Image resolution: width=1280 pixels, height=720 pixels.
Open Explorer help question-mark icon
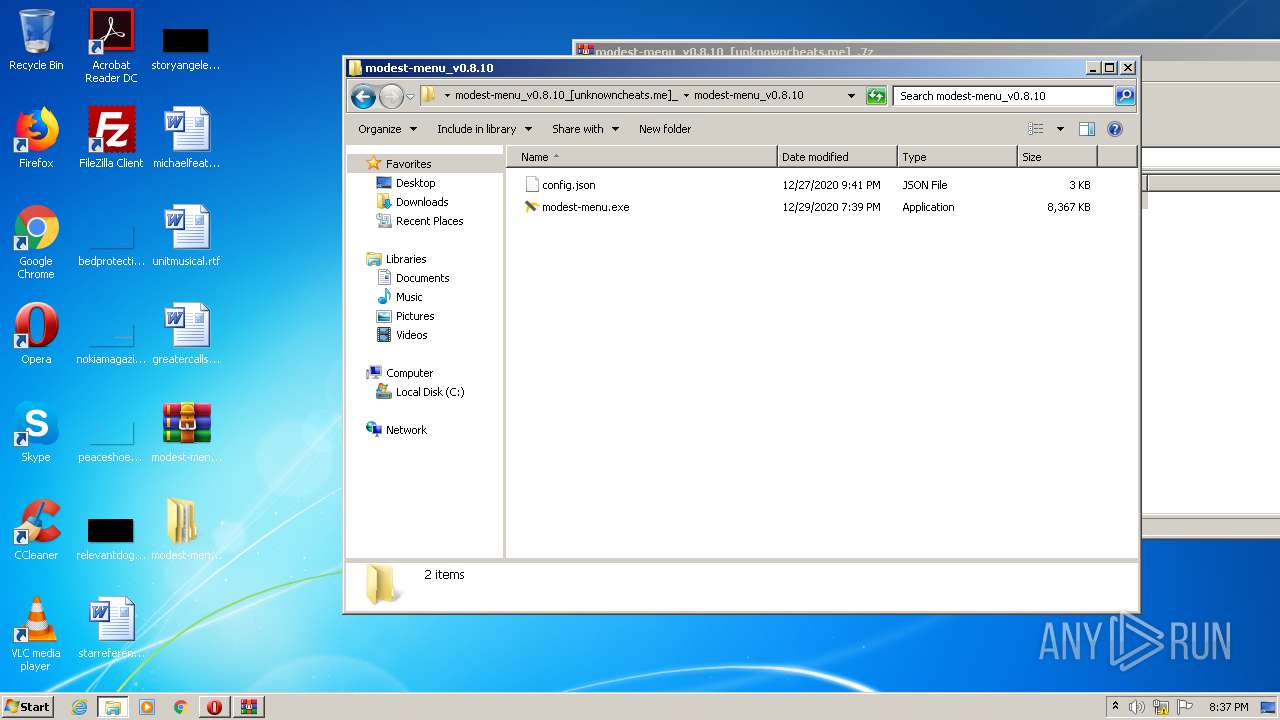(x=1115, y=129)
